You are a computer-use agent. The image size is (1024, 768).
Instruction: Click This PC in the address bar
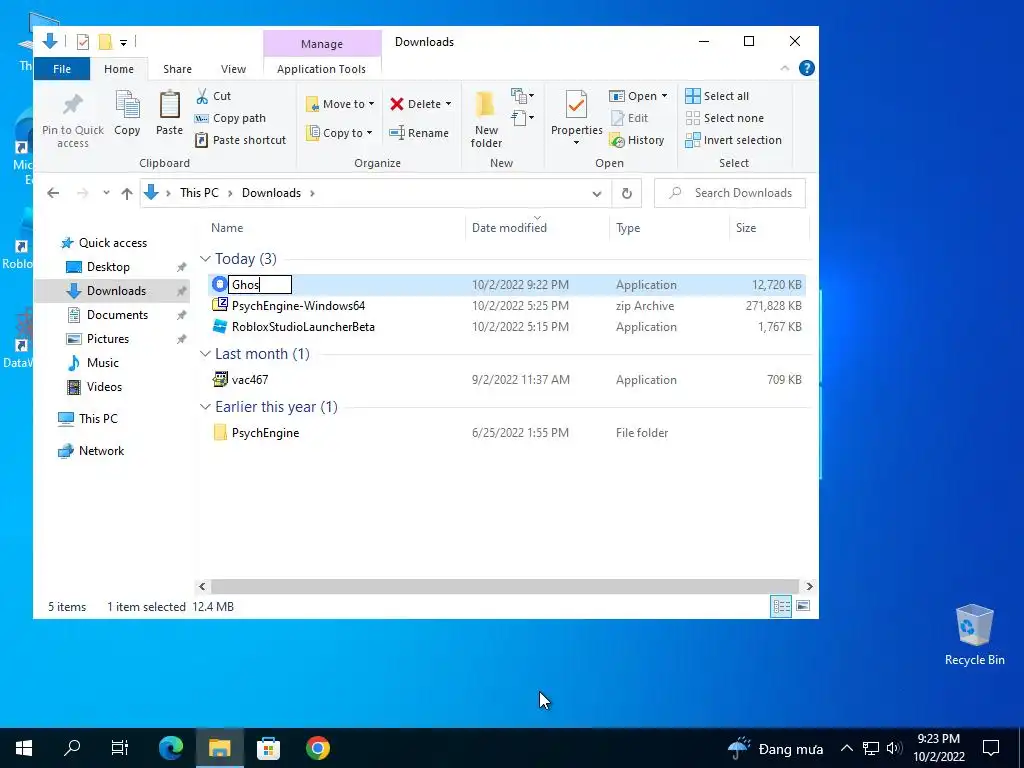tap(199, 193)
